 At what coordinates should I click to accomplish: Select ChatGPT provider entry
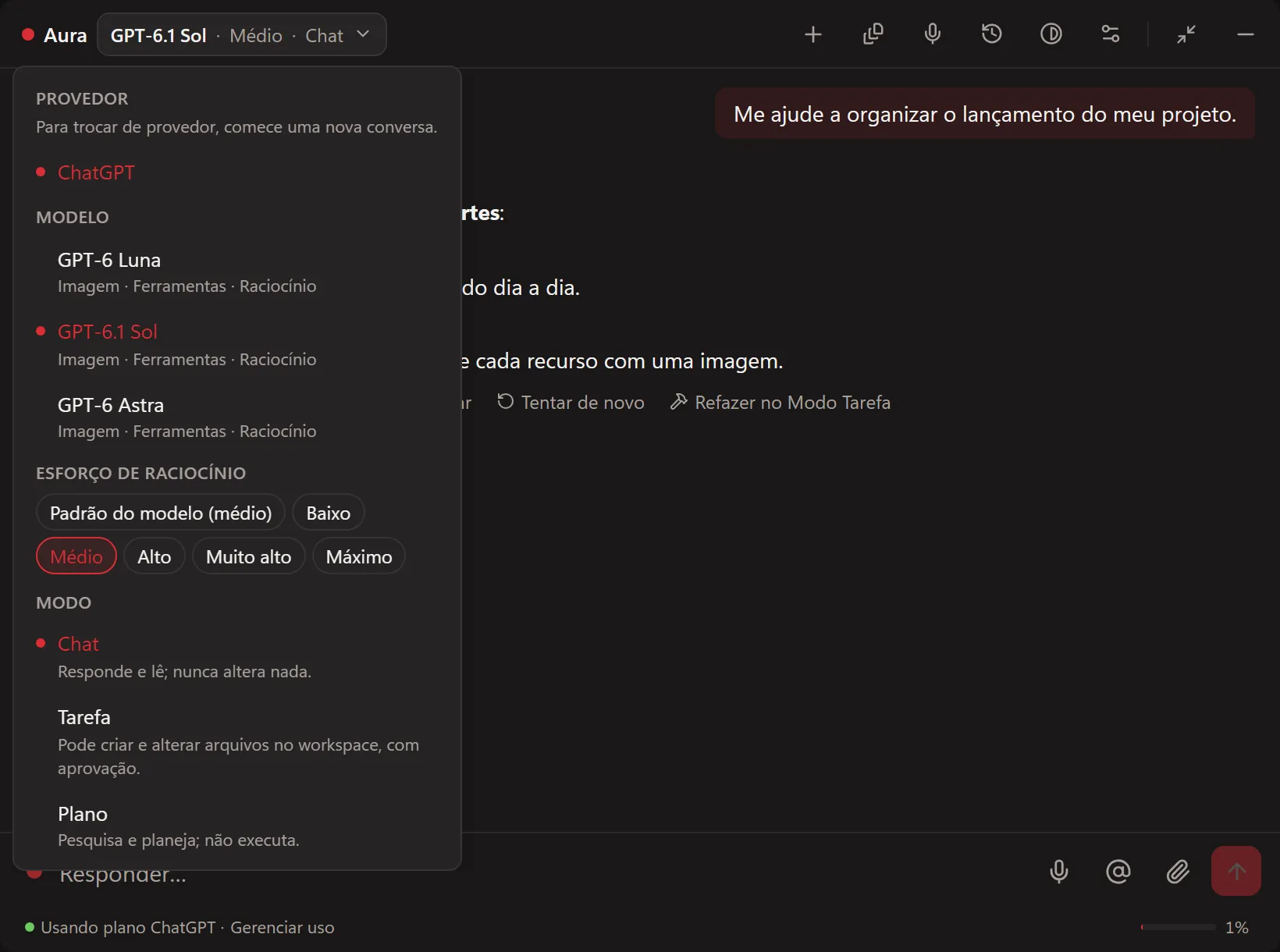tap(237, 172)
